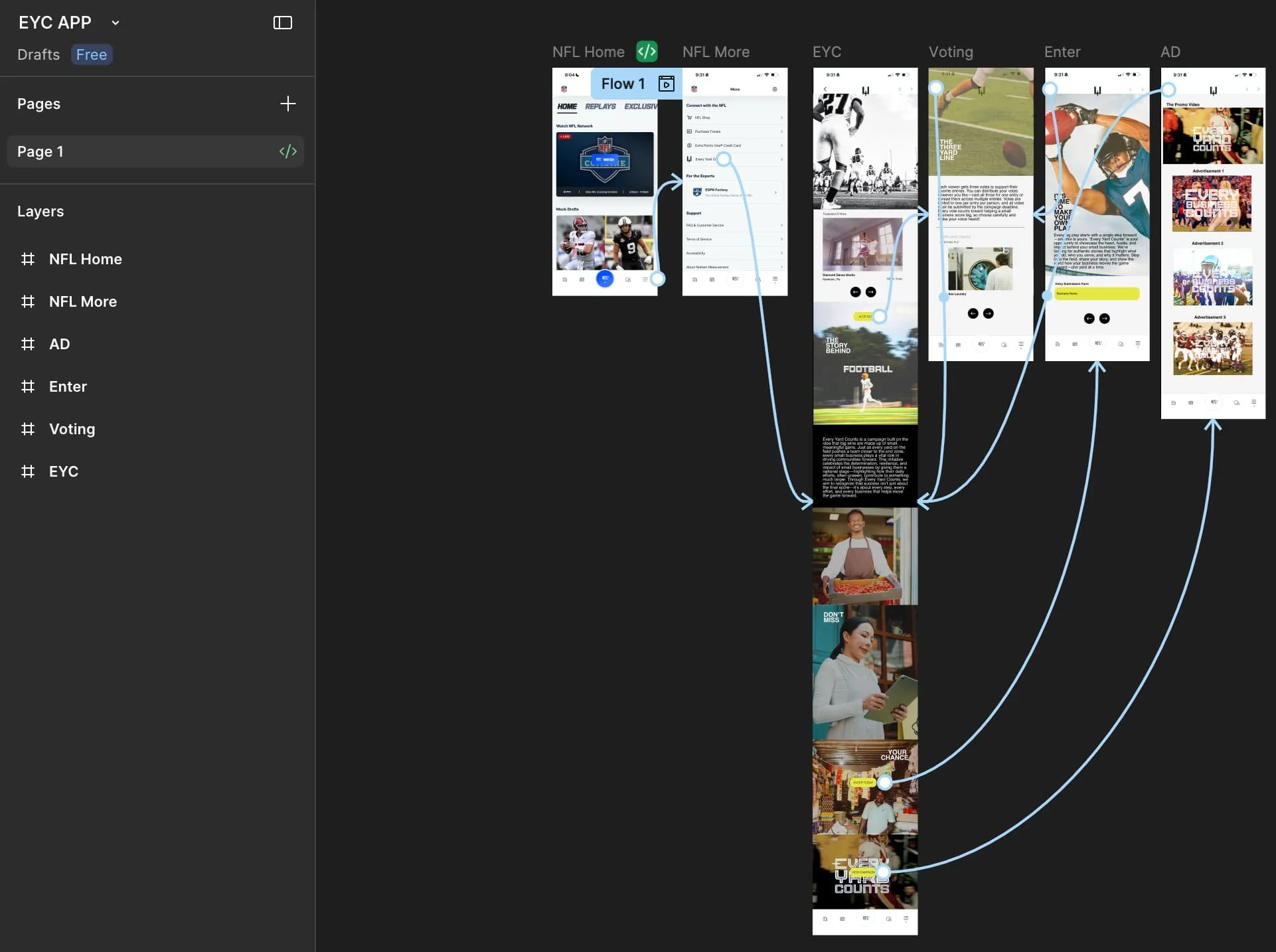Select the yellow entry field in Enter frame
1276x952 pixels.
(1097, 293)
